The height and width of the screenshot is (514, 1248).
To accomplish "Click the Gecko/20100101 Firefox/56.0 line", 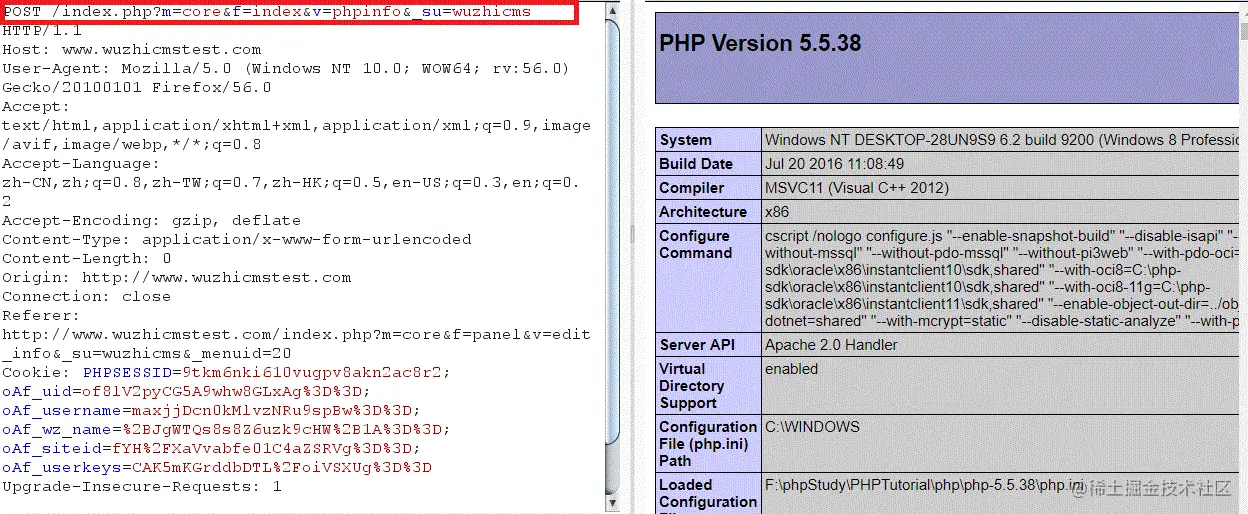I will (x=137, y=87).
